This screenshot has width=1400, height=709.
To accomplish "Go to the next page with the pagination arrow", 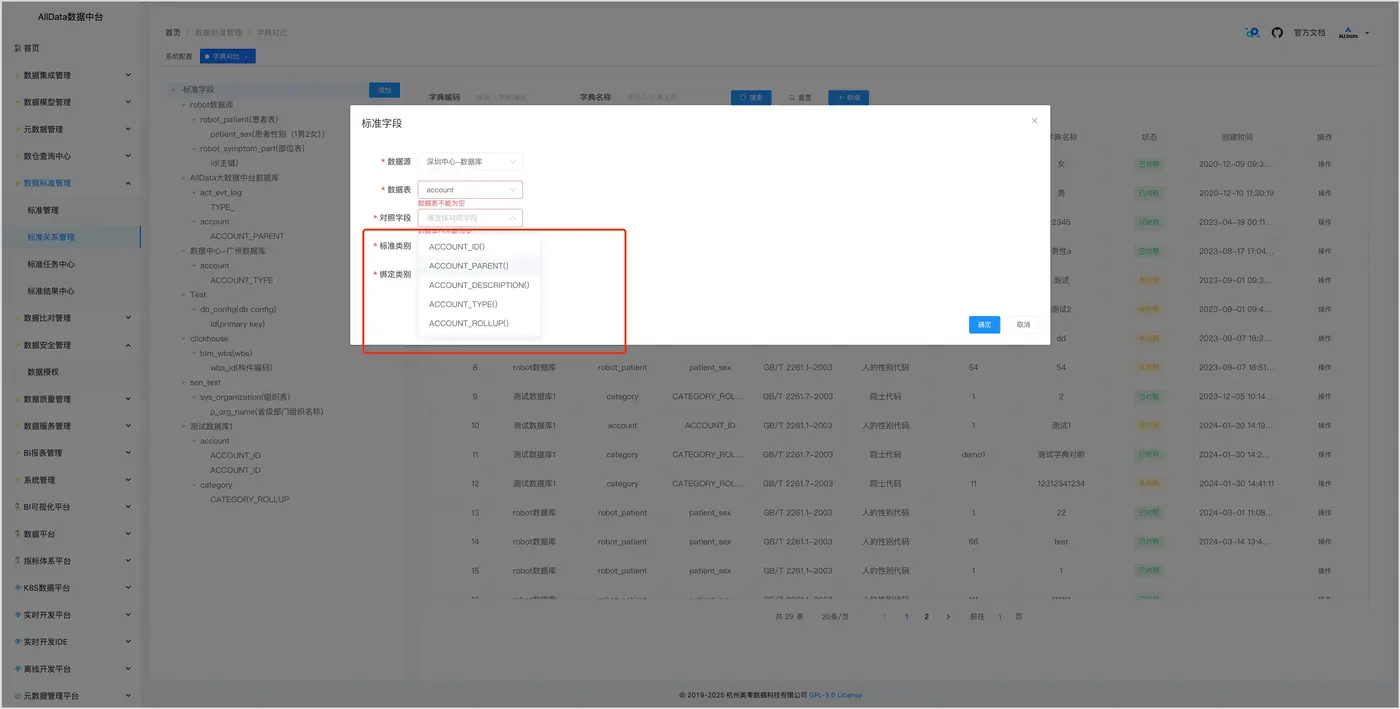I will coord(948,617).
